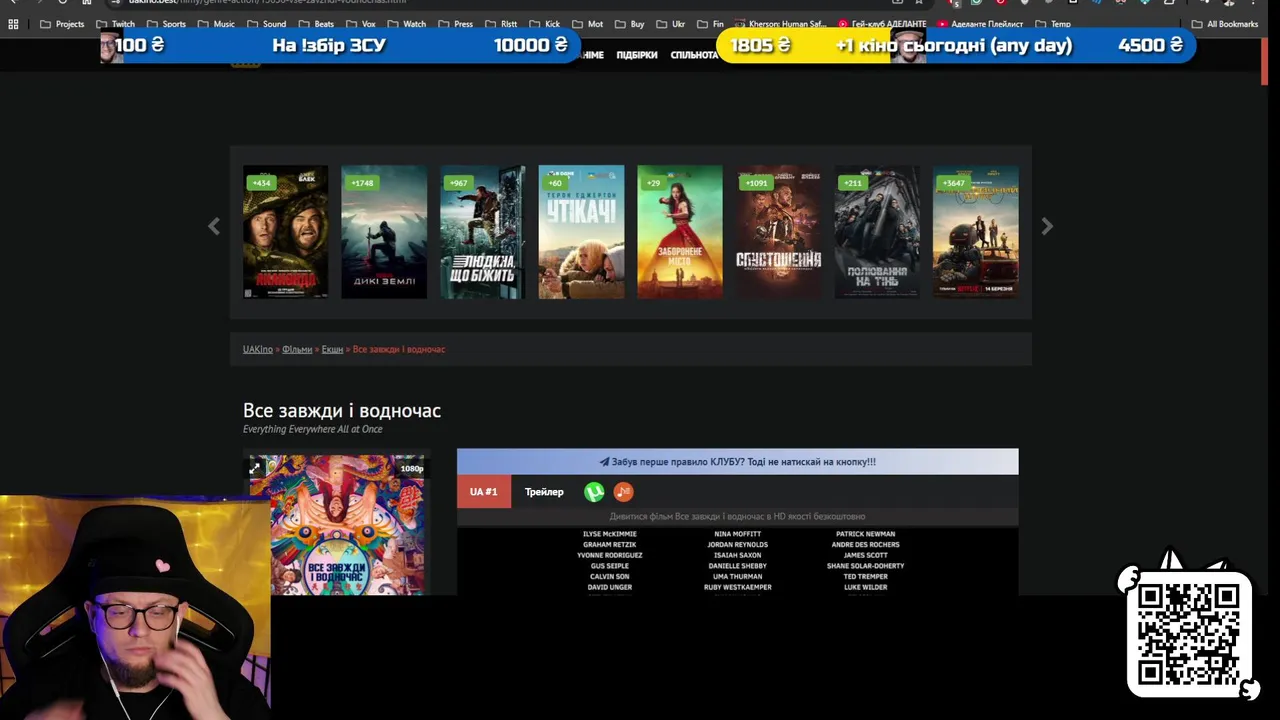Screen dimensions: 1280x720
Task: Open the Buy bookmark folder
Action: click(630, 24)
